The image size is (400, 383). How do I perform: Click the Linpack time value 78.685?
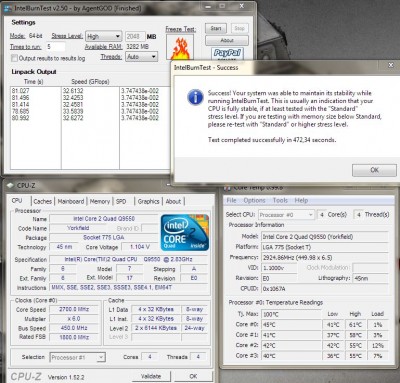(20, 111)
